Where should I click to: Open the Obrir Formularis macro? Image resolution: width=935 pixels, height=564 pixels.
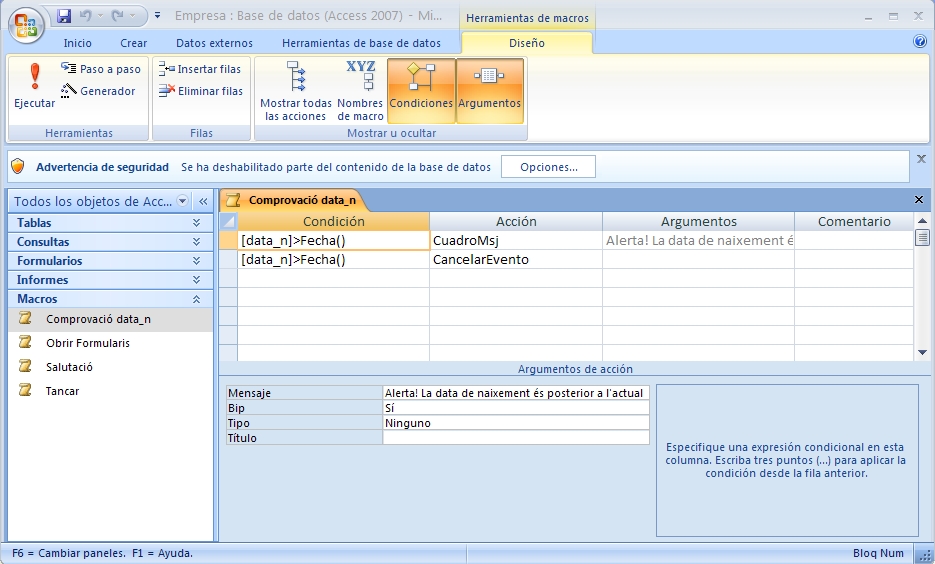tap(88, 343)
